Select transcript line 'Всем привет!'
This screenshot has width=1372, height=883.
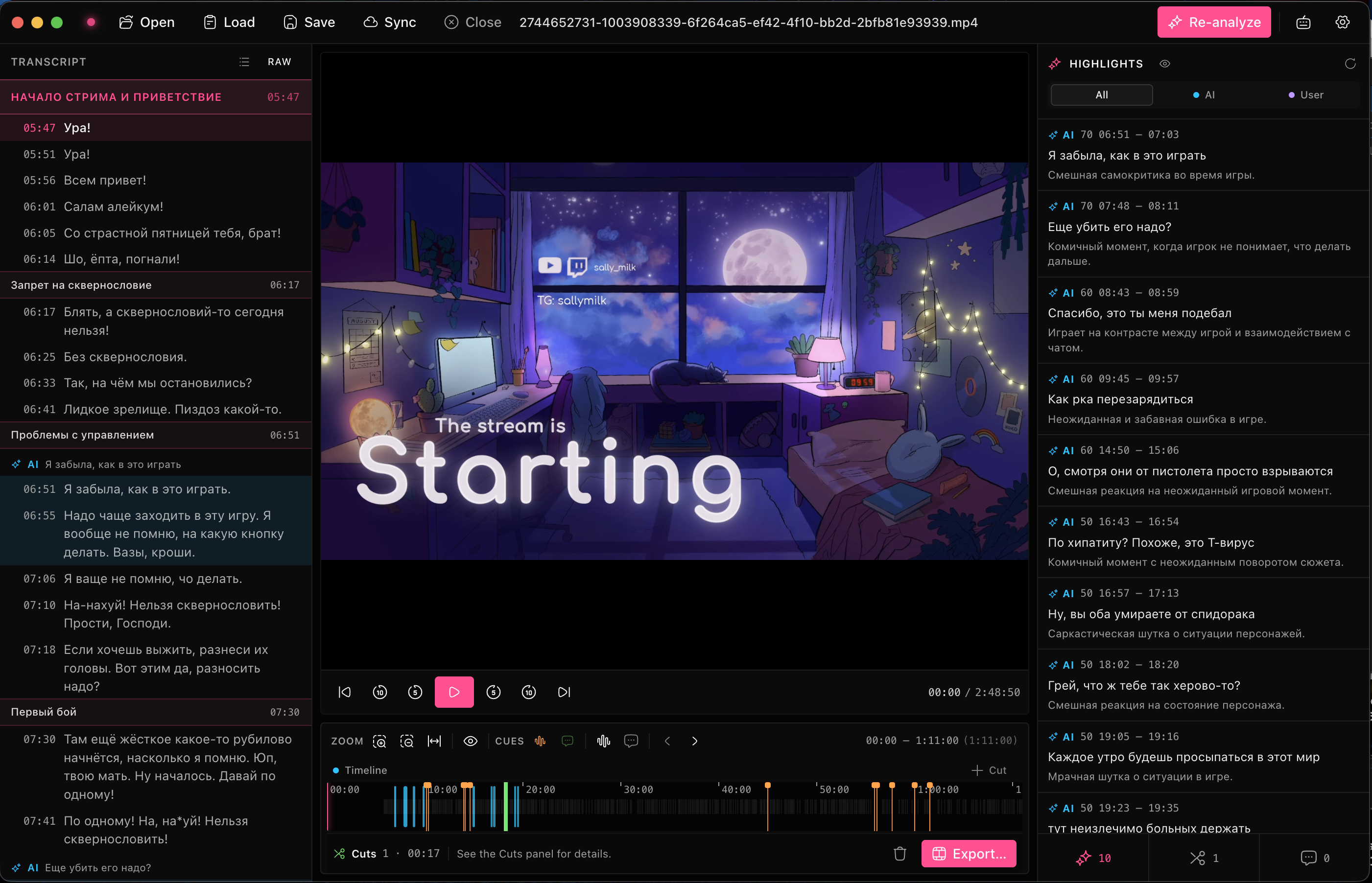[x=155, y=180]
